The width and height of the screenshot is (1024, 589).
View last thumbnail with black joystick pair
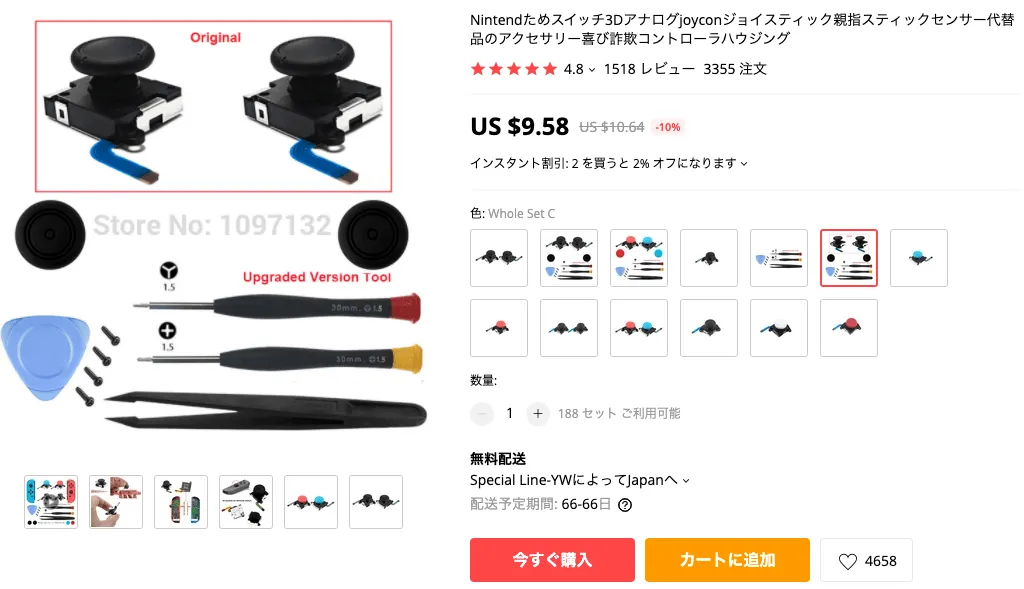coord(376,501)
